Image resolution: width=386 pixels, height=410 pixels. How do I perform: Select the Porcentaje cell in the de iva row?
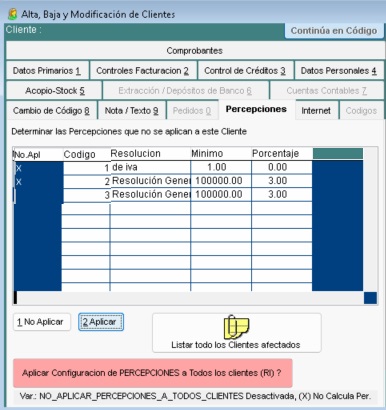(x=282, y=167)
